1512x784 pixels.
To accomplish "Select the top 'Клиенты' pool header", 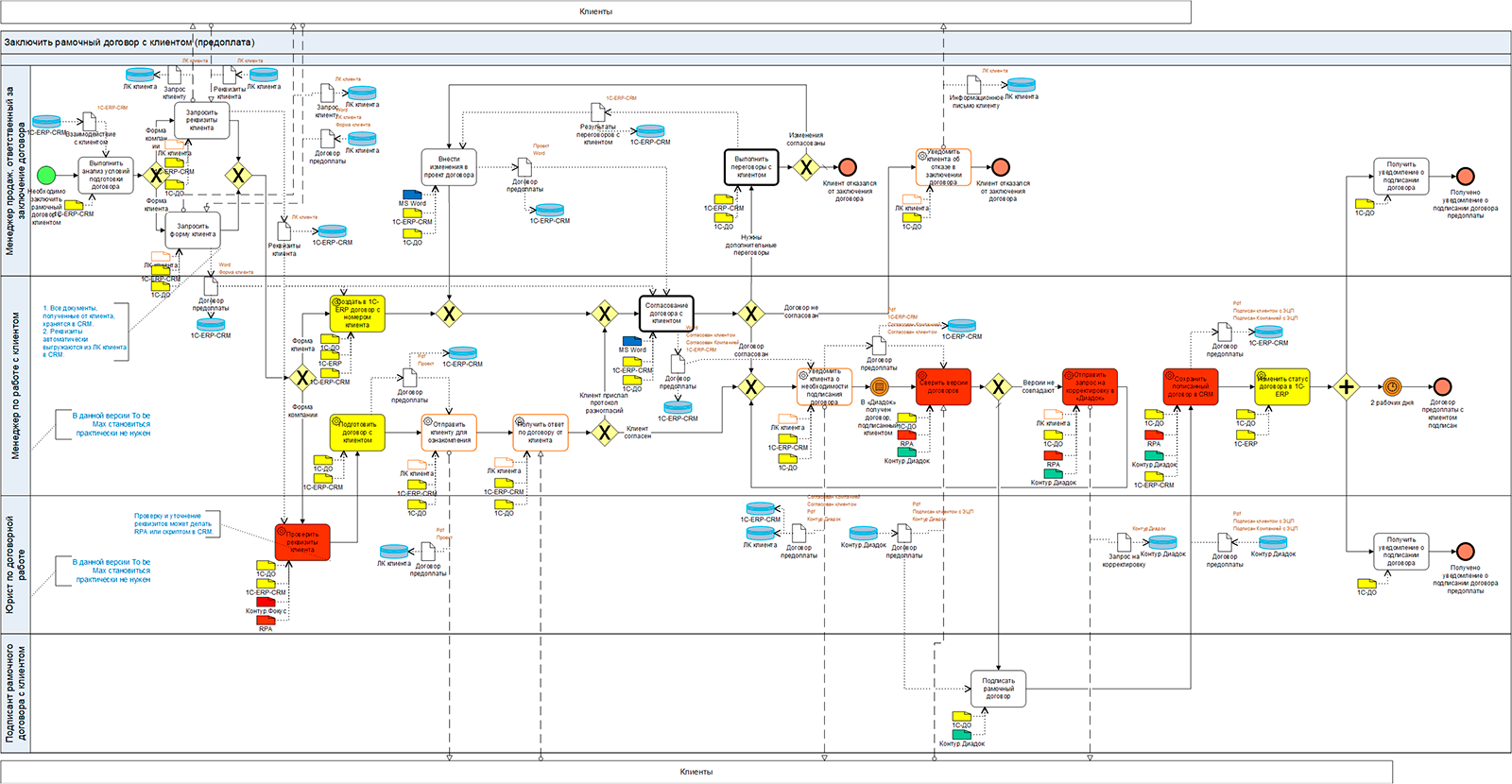I will click(595, 11).
